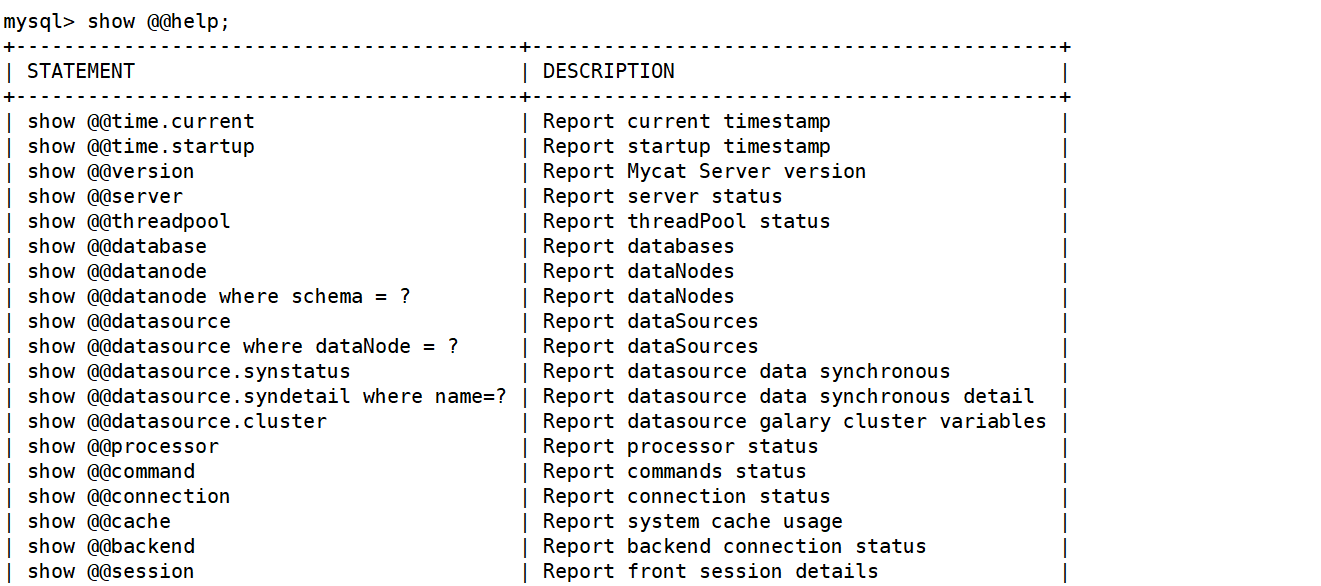Click 'show @@datanode where schema = ?' statement
The height and width of the screenshot is (586, 1321).
(219, 296)
